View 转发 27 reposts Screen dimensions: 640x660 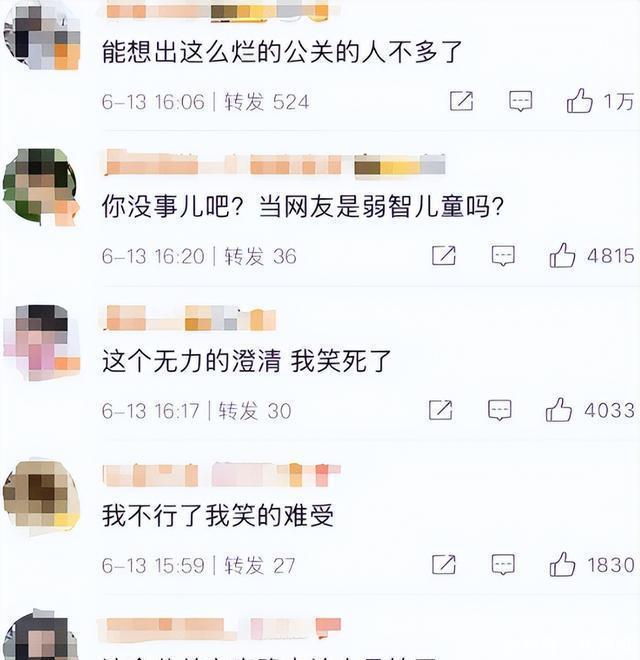(260, 565)
